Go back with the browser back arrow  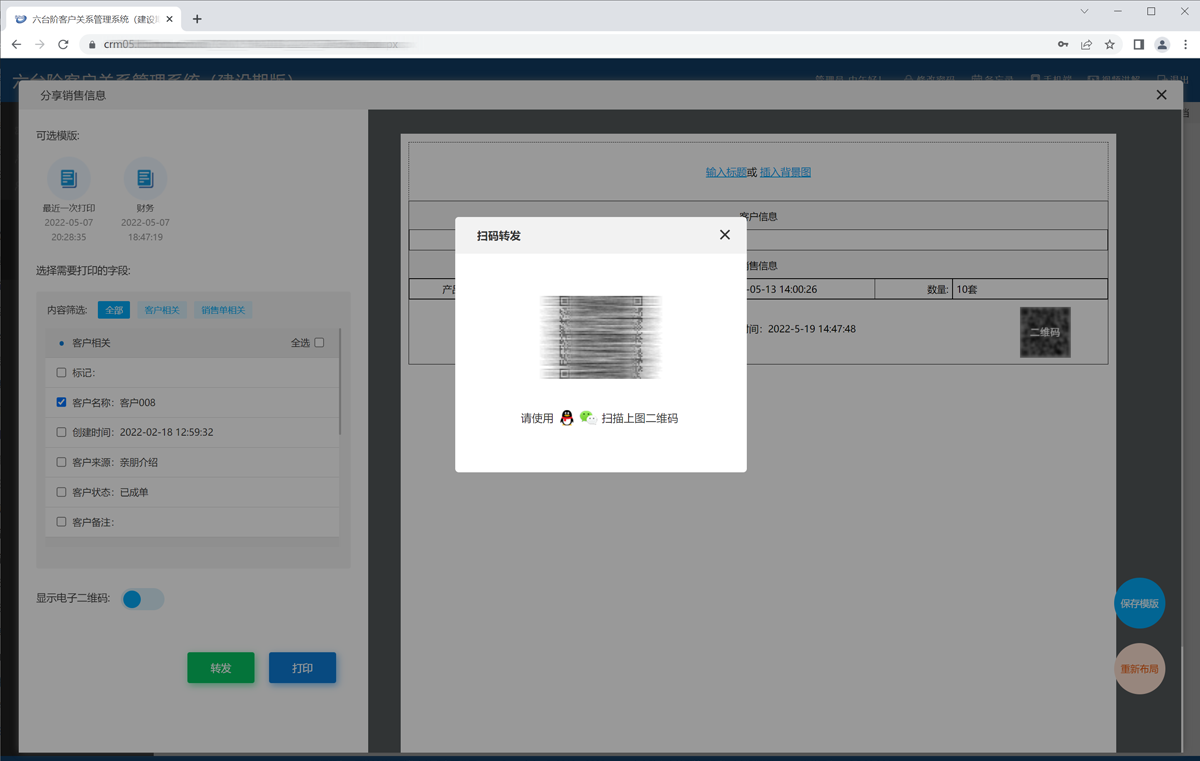16,45
